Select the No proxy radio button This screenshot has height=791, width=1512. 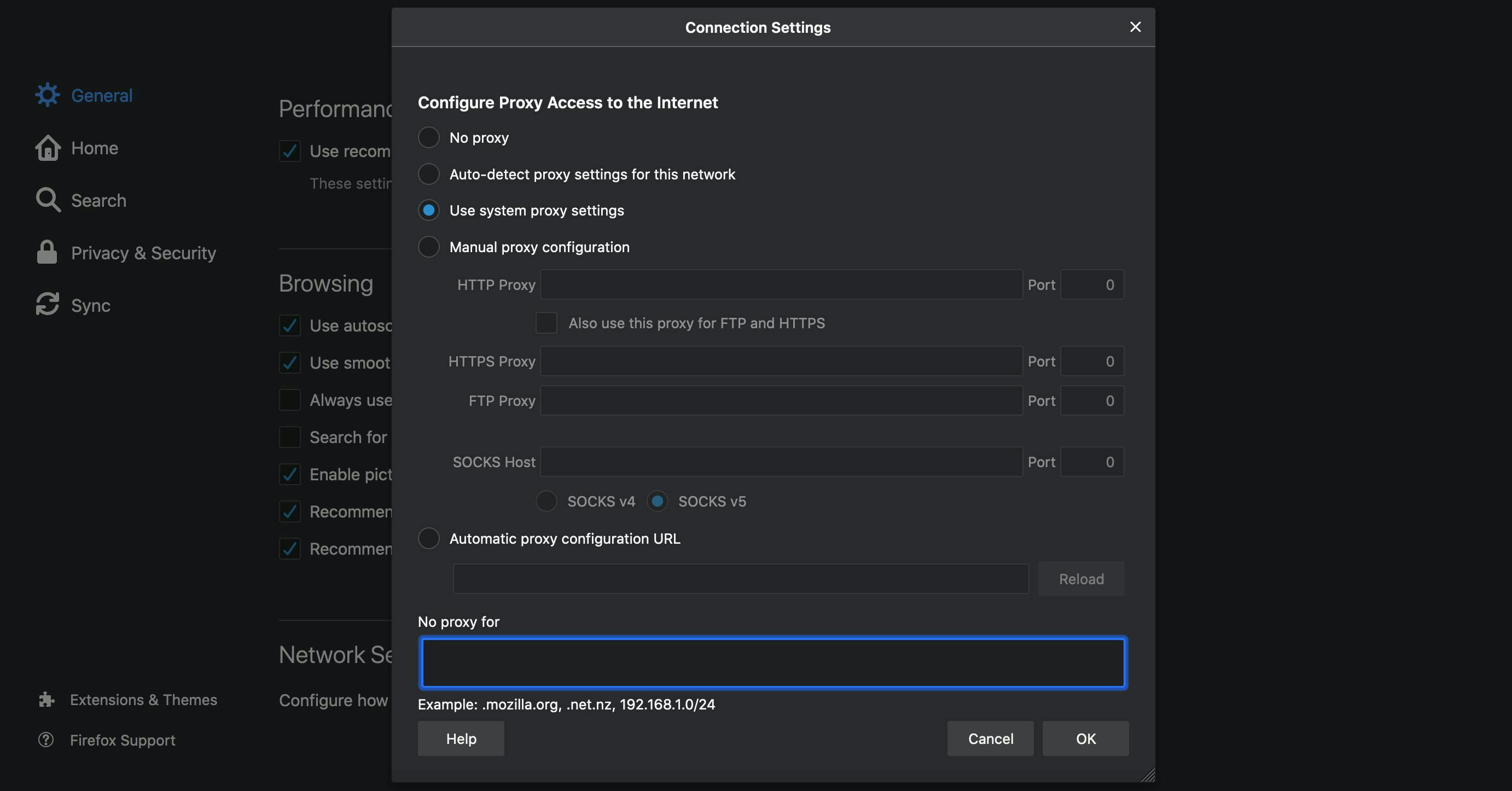(428, 137)
